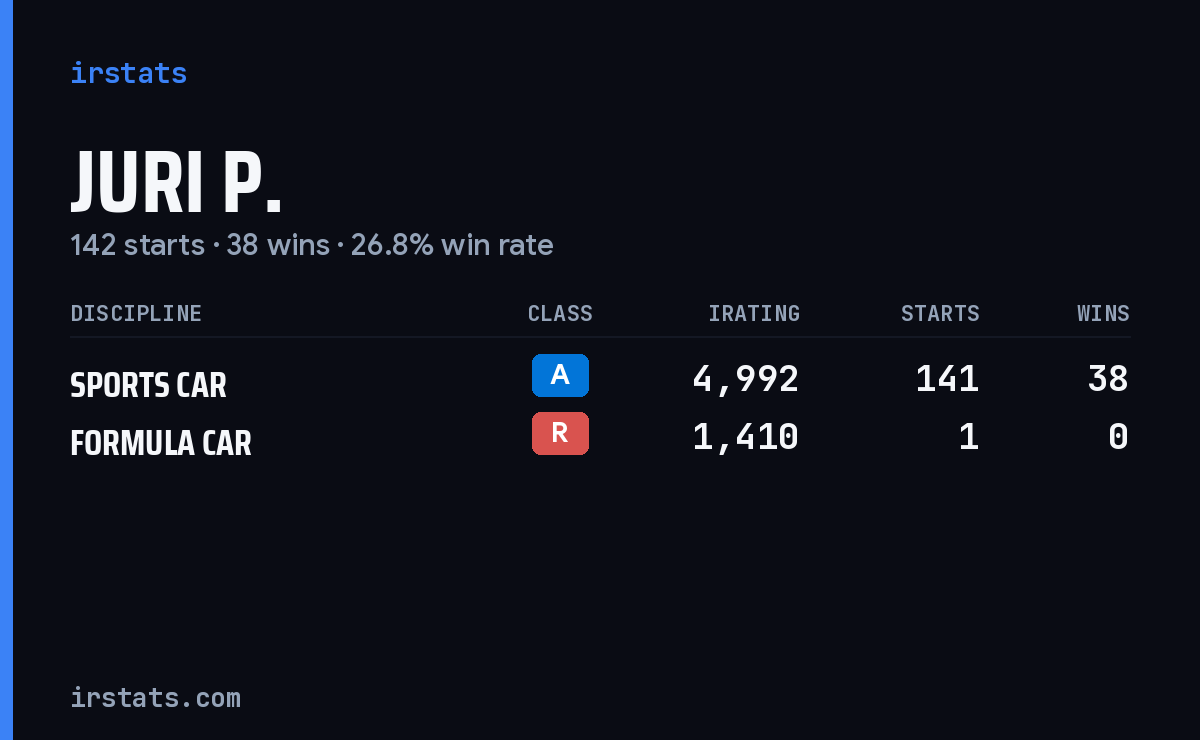The width and height of the screenshot is (1200, 740).
Task: Click the Formula Car wins value 0
Action: 1118,437
